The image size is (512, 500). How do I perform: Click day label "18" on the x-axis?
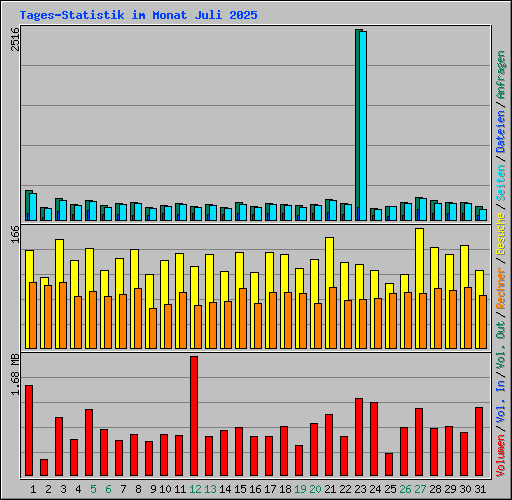[x=285, y=489]
